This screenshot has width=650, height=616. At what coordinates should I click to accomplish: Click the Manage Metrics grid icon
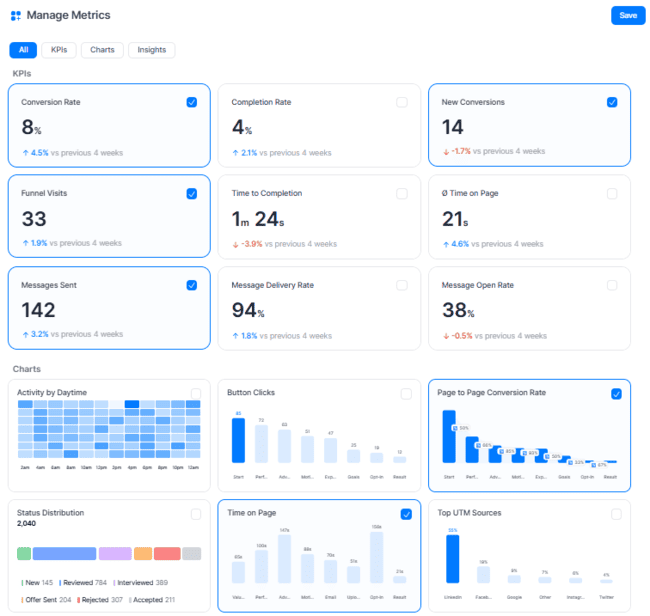click(x=16, y=16)
